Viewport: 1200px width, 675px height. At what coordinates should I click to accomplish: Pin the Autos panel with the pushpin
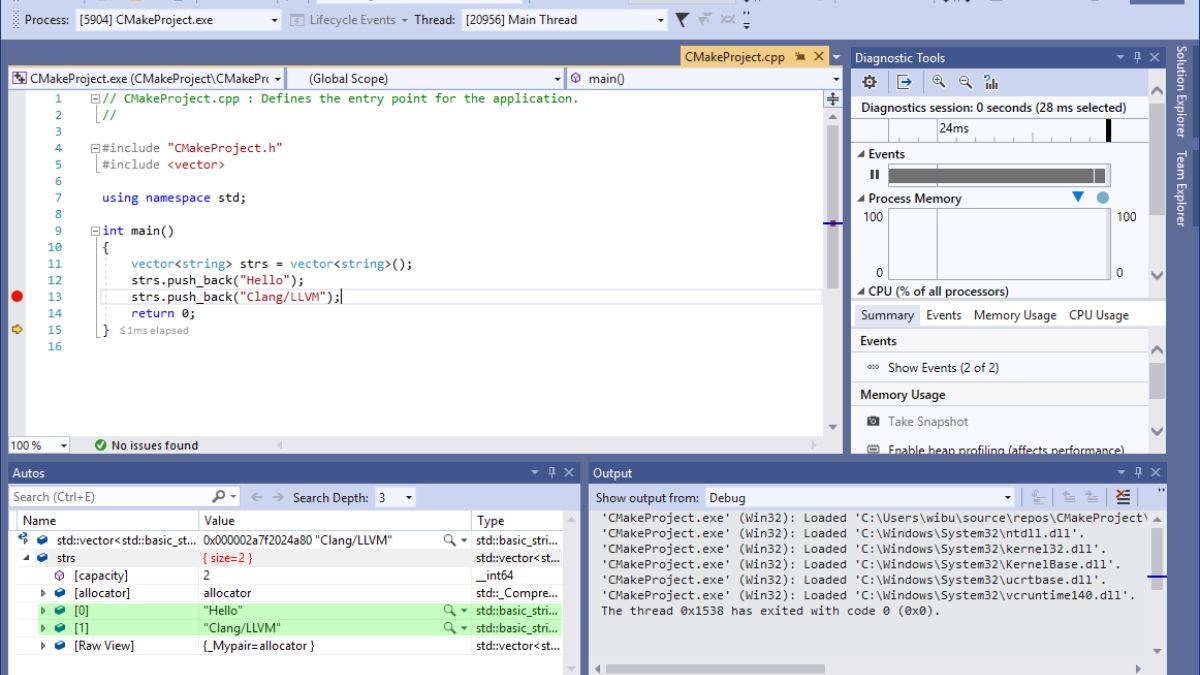click(x=551, y=473)
